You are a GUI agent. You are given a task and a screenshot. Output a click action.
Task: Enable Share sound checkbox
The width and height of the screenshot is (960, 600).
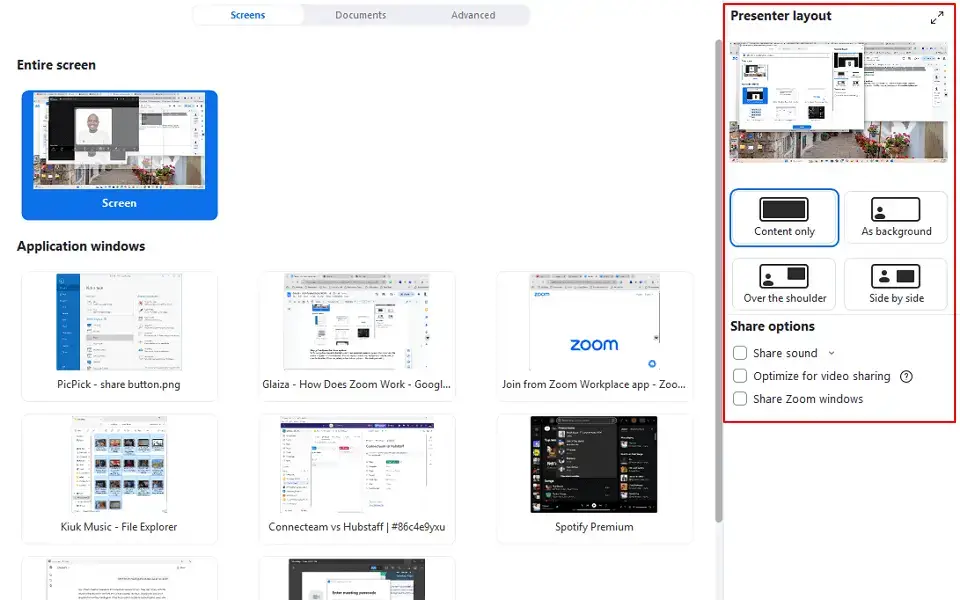740,353
